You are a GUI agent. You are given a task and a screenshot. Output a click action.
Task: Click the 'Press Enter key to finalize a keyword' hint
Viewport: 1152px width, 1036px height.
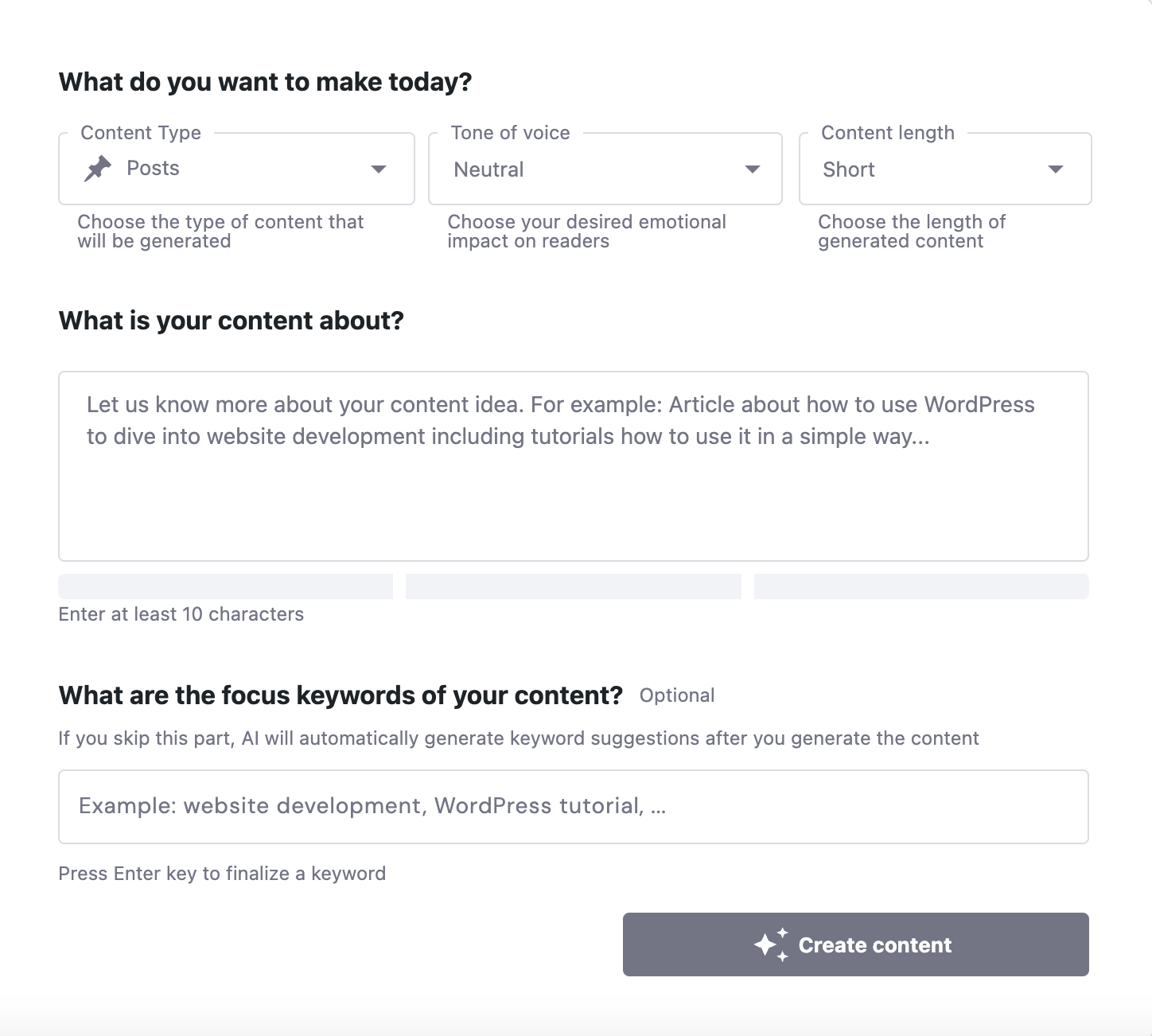click(x=222, y=873)
